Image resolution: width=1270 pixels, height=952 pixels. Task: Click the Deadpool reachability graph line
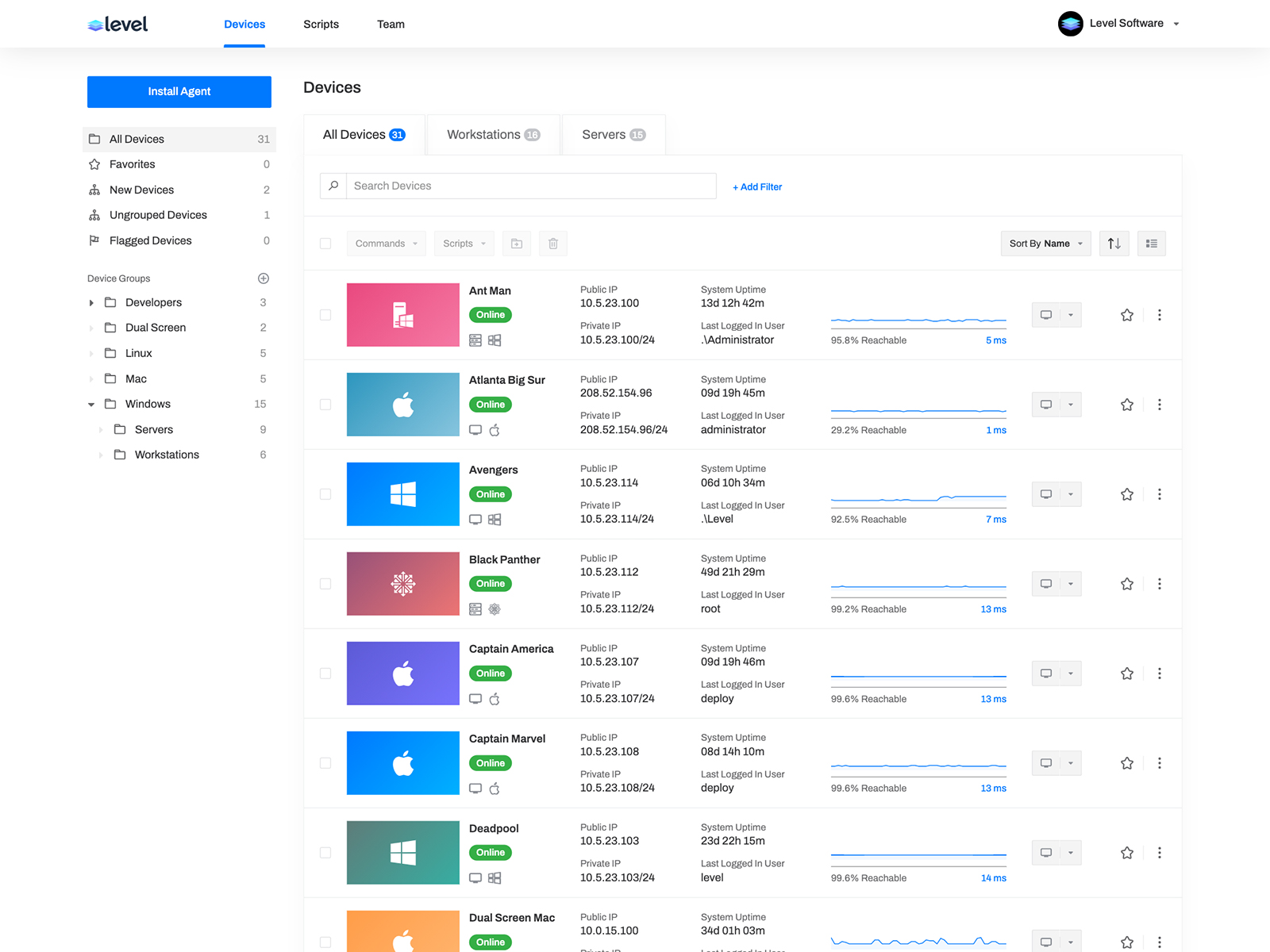[918, 855]
